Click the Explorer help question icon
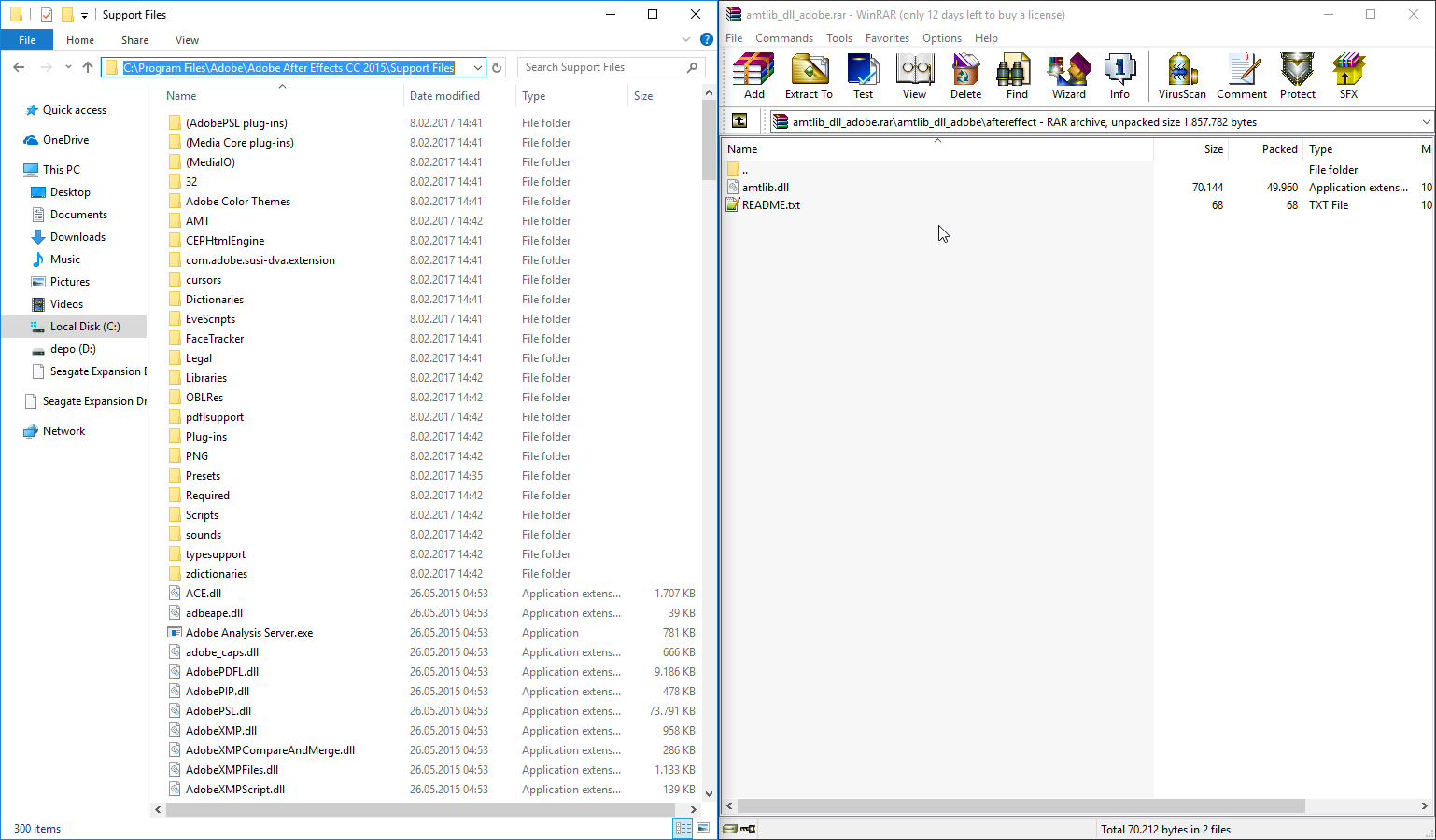The image size is (1436, 840). (706, 39)
